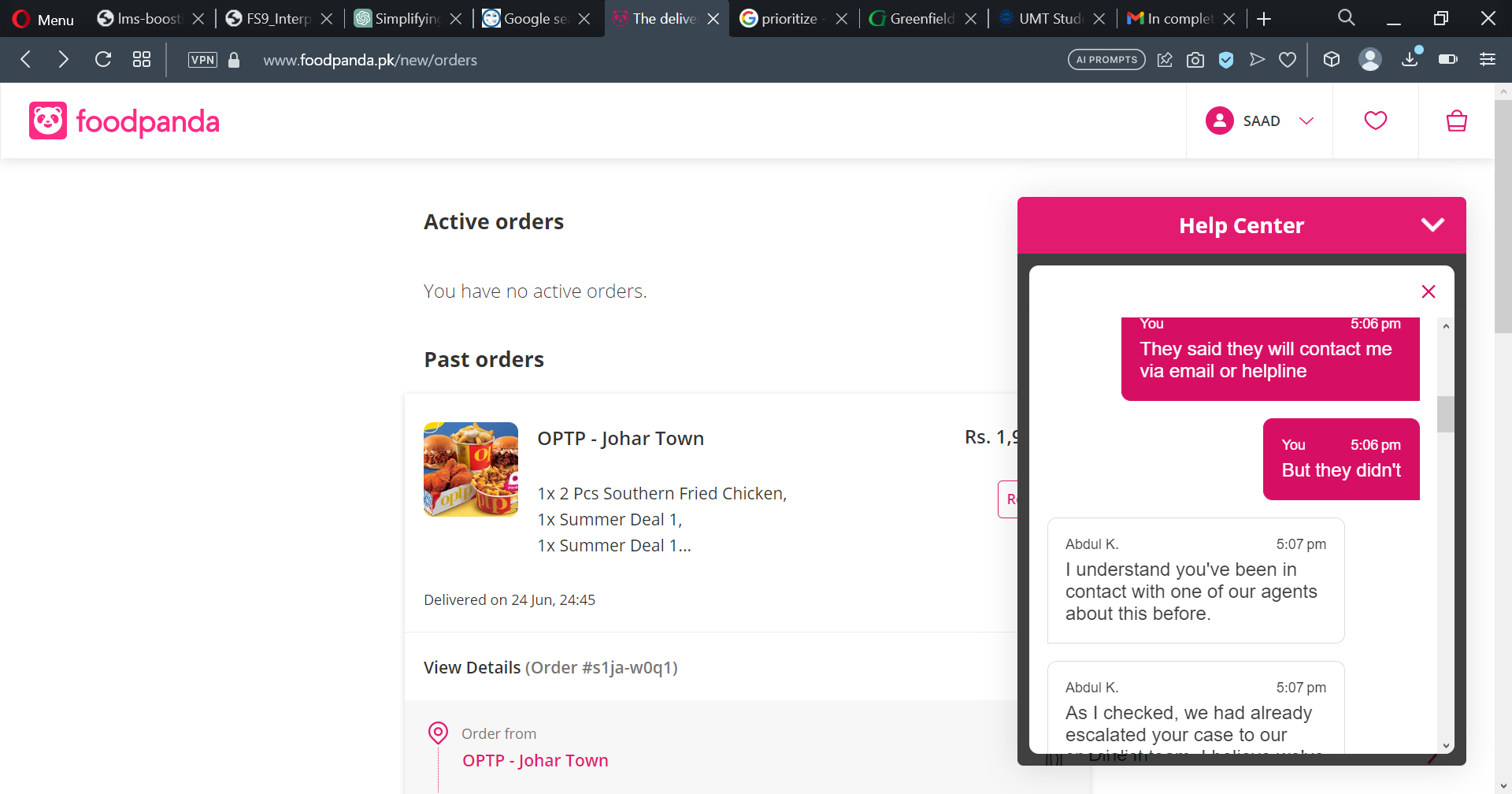Expand the SAAD account dropdown arrow
Screen dimensions: 1512x794
(1306, 121)
